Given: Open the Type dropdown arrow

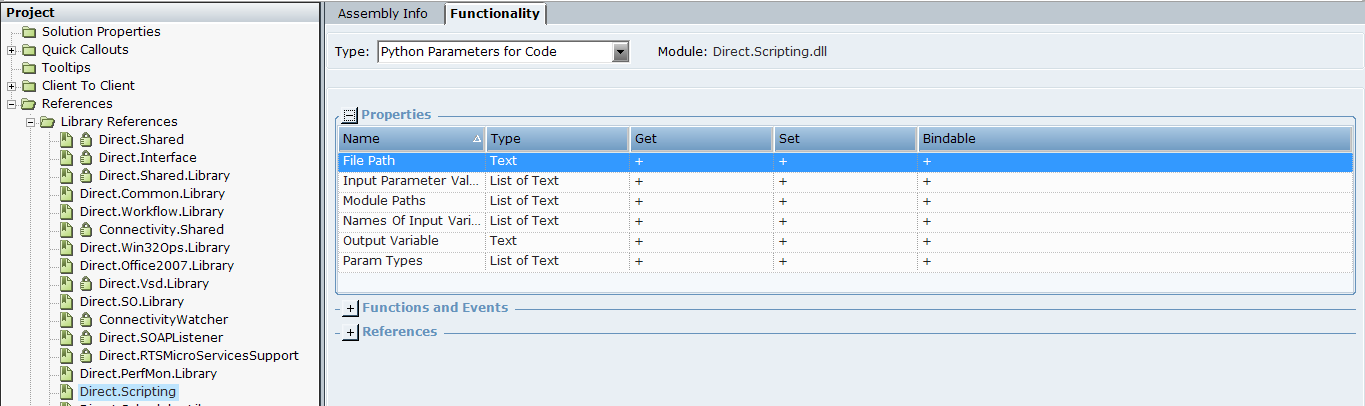Looking at the screenshot, I should tap(620, 52).
